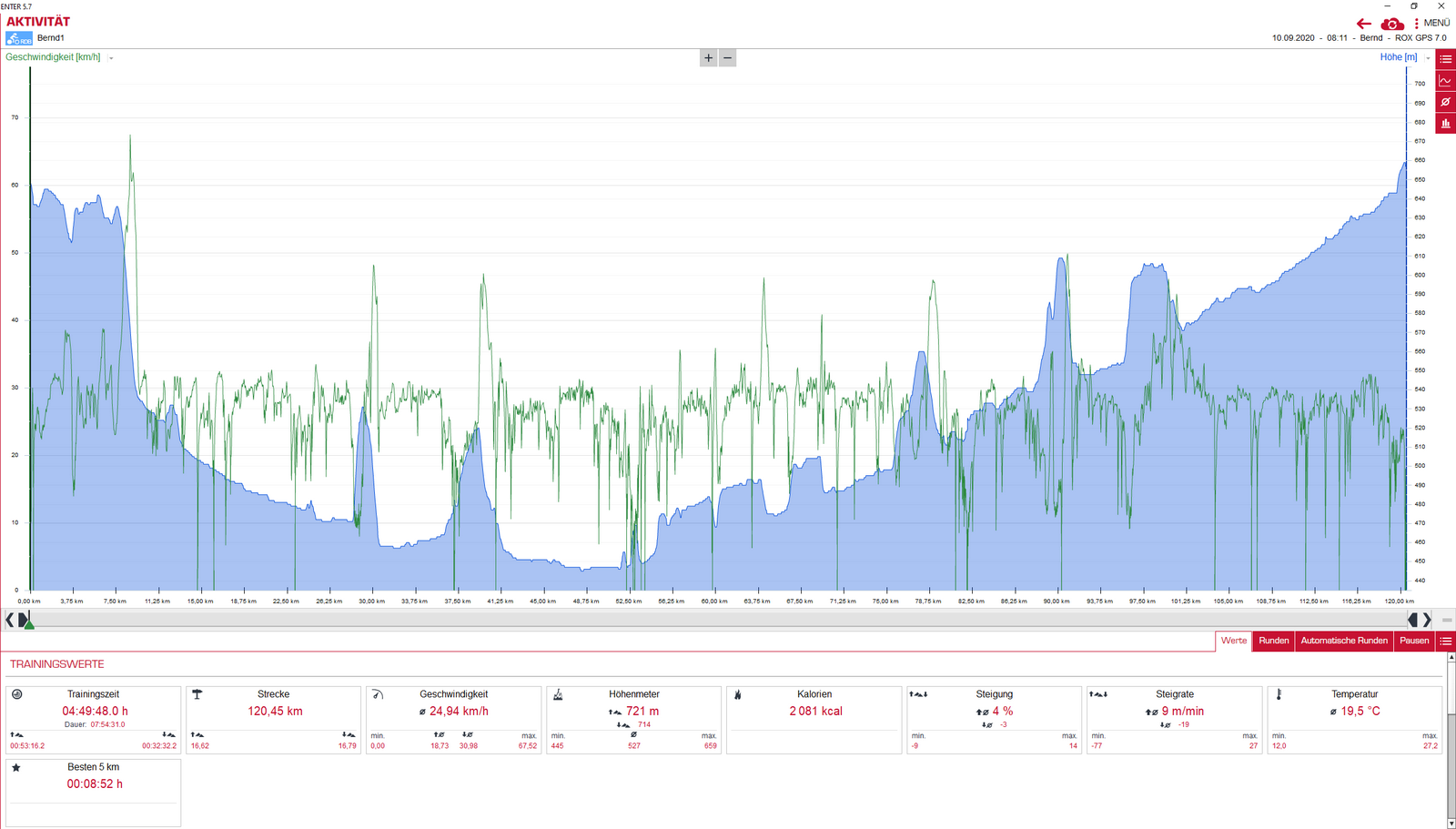The height and width of the screenshot is (829, 1456).
Task: Open the list view sidebar icon
Action: (1445, 59)
